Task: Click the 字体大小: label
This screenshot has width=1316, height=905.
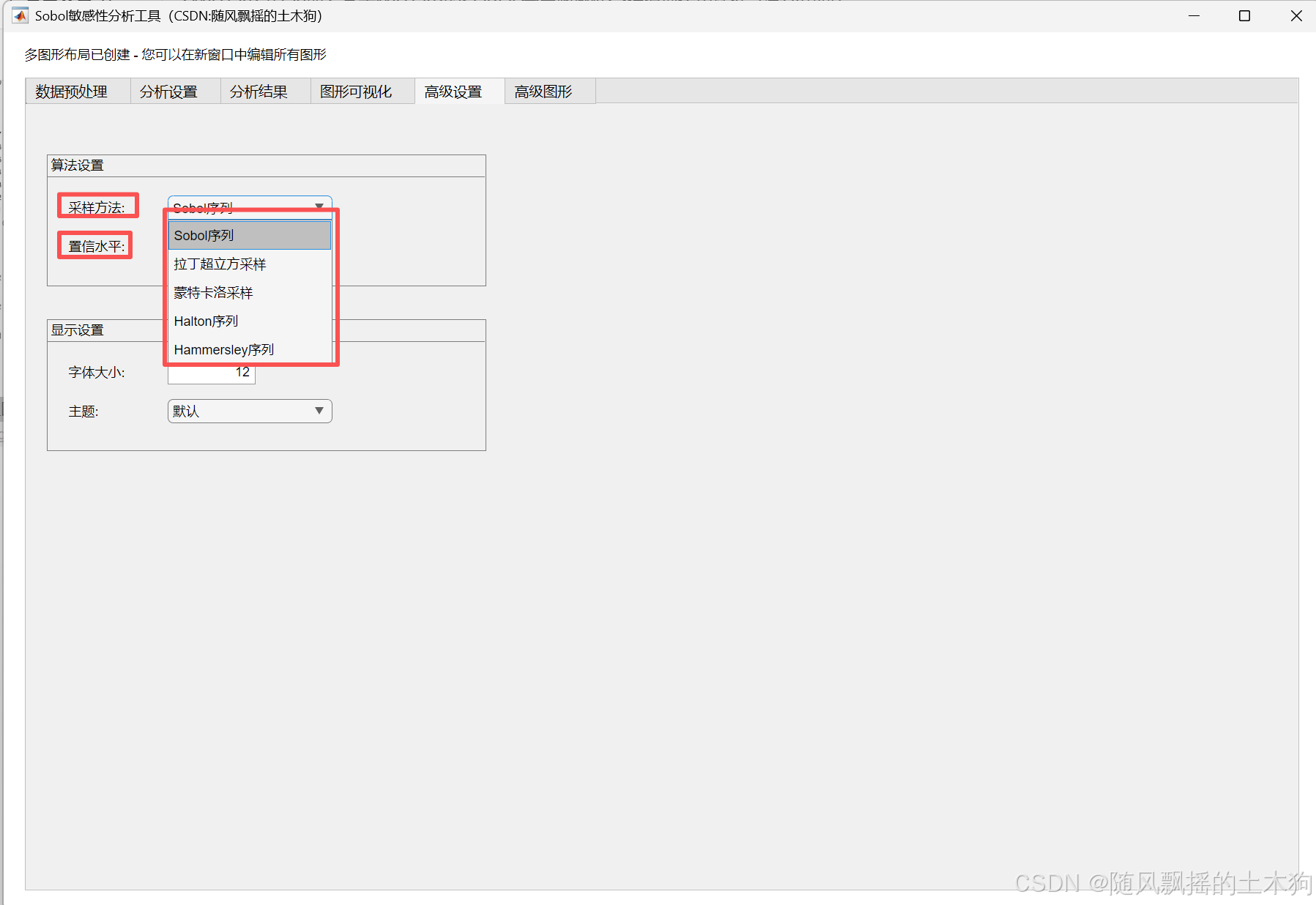Action: (x=97, y=373)
